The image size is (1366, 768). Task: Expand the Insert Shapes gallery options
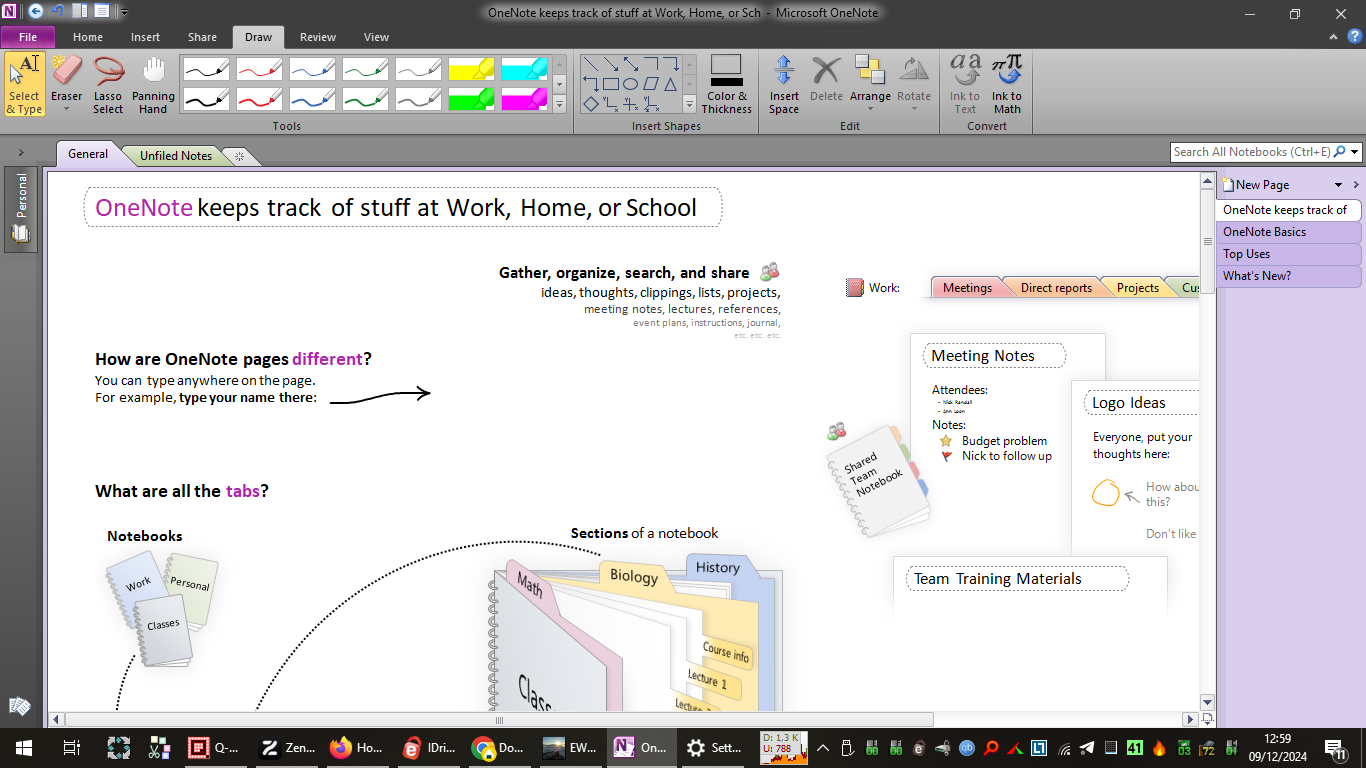[x=689, y=103]
